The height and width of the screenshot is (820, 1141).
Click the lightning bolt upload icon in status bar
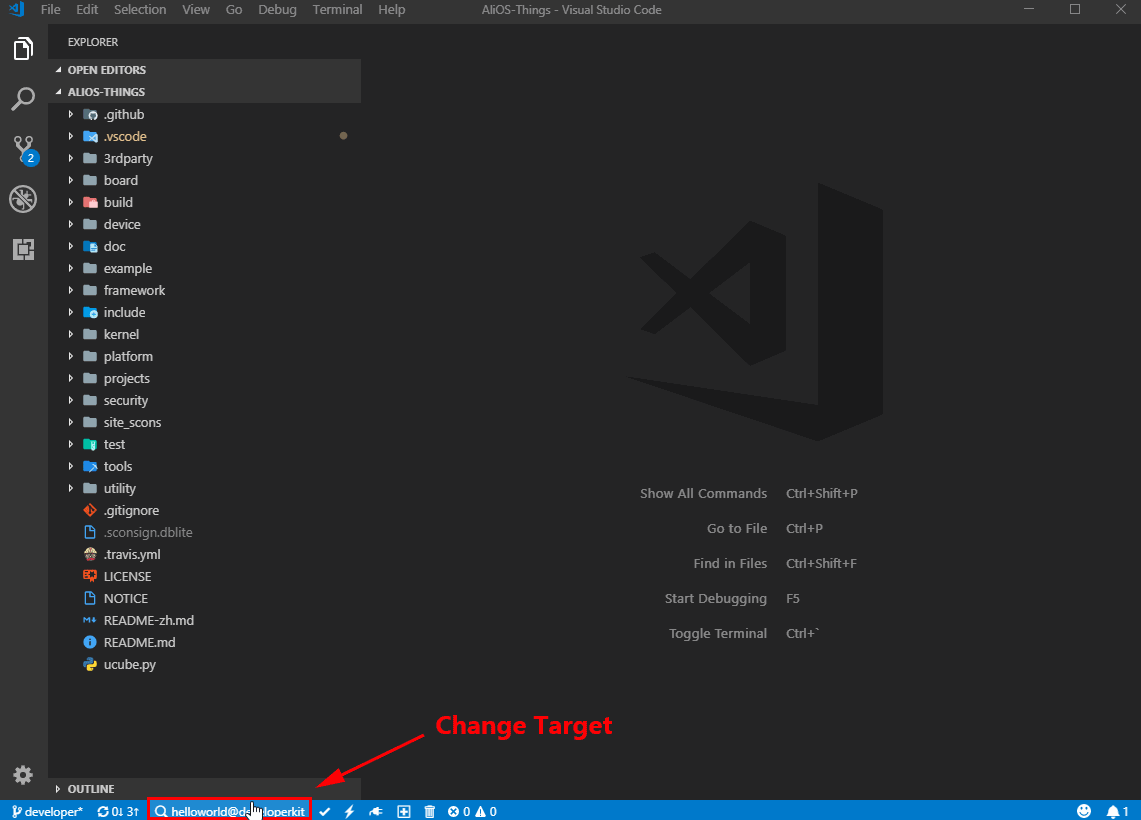coord(350,811)
